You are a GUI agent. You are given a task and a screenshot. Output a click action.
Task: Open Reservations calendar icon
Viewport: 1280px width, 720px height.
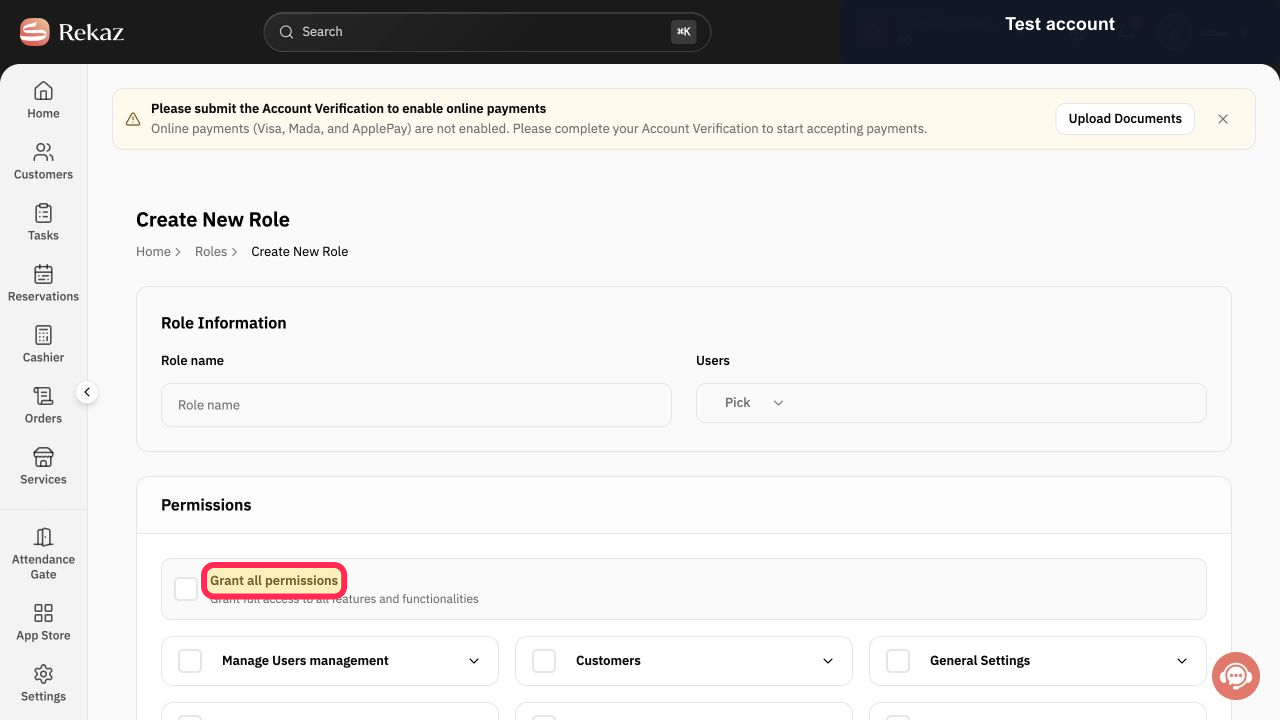43,274
